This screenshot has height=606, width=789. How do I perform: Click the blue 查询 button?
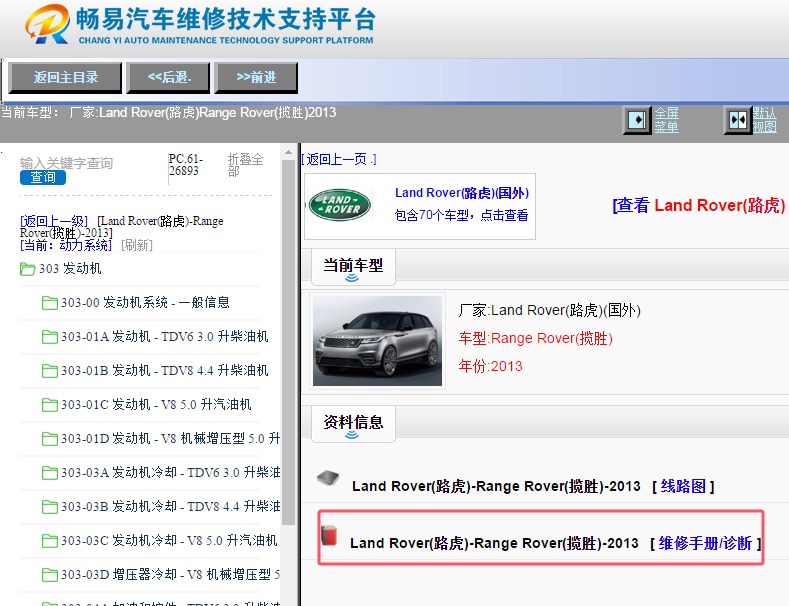(x=43, y=177)
